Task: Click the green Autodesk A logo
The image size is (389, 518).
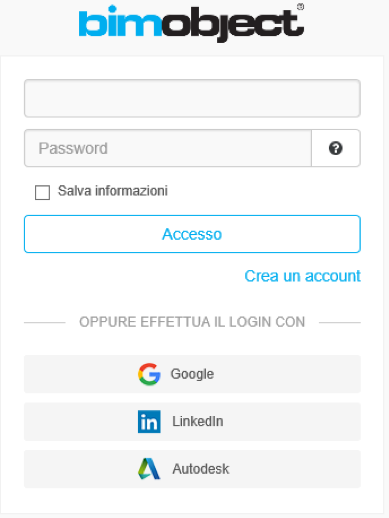Action: click(x=149, y=469)
